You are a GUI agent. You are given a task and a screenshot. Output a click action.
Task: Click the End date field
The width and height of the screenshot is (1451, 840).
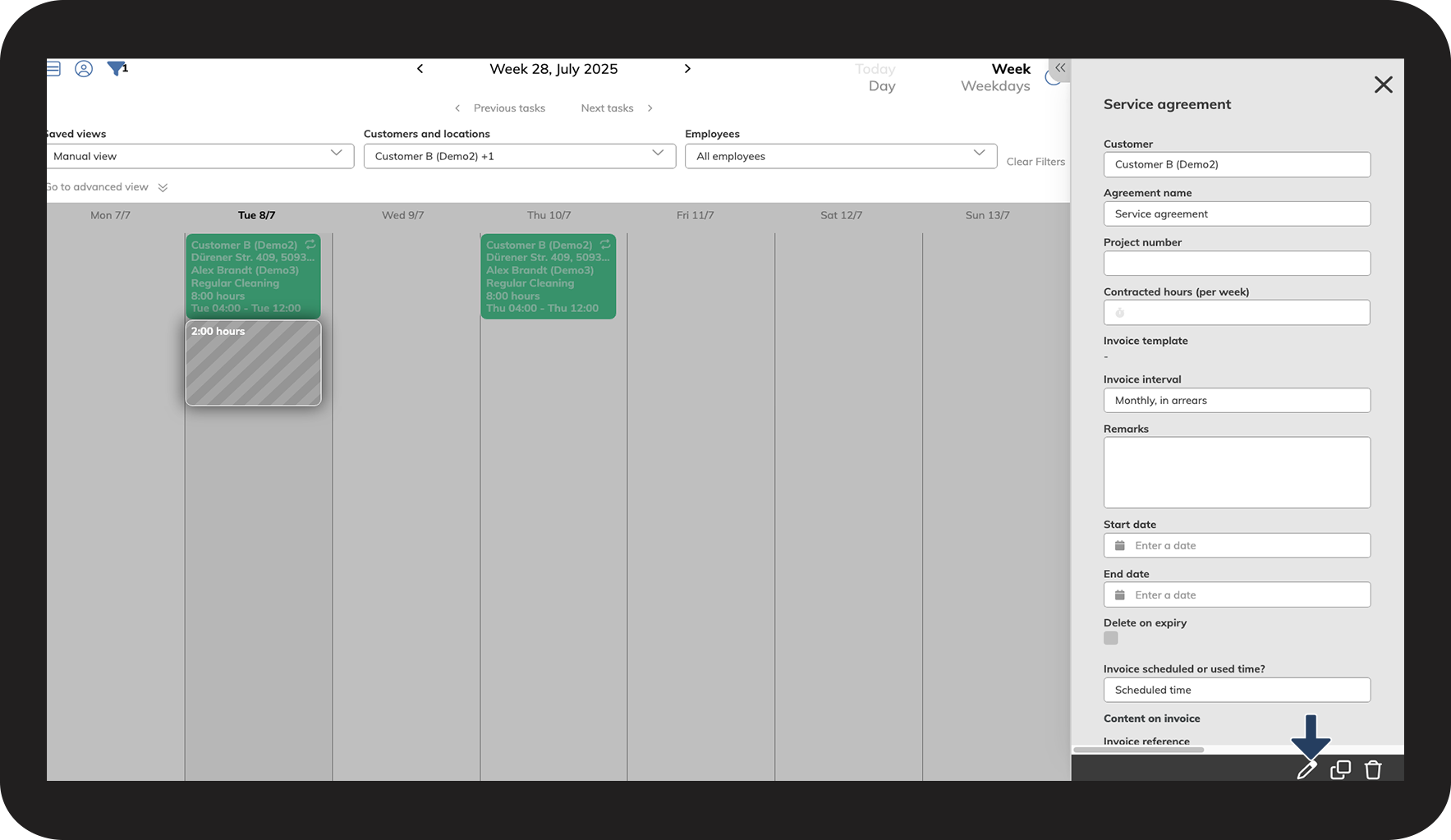[x=1237, y=595]
